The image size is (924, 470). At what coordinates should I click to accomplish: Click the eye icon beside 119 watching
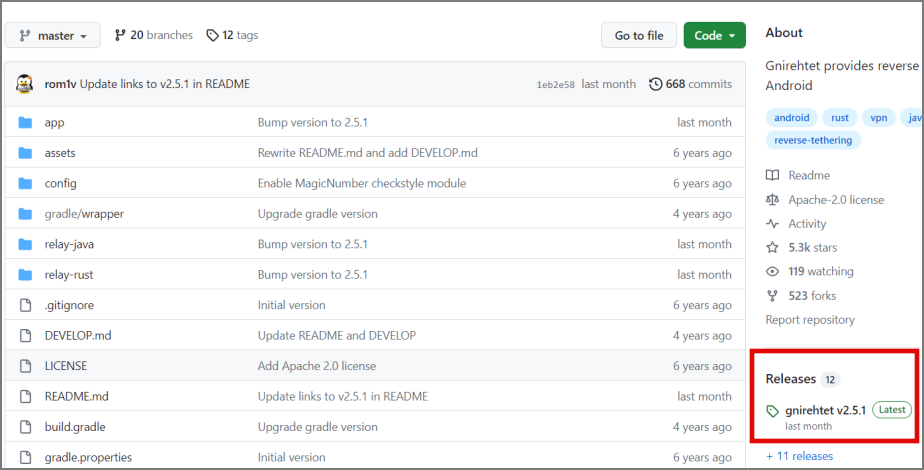(x=772, y=272)
